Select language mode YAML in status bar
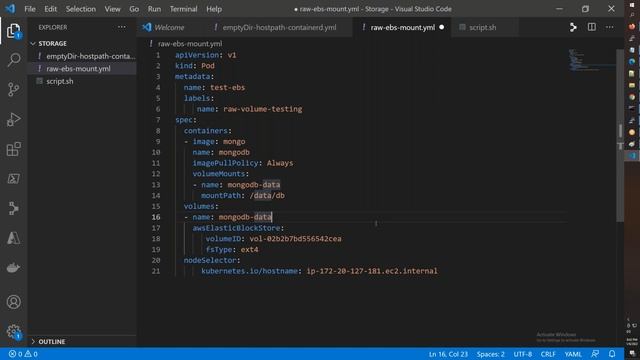The width and height of the screenshot is (640, 360). (x=573, y=354)
